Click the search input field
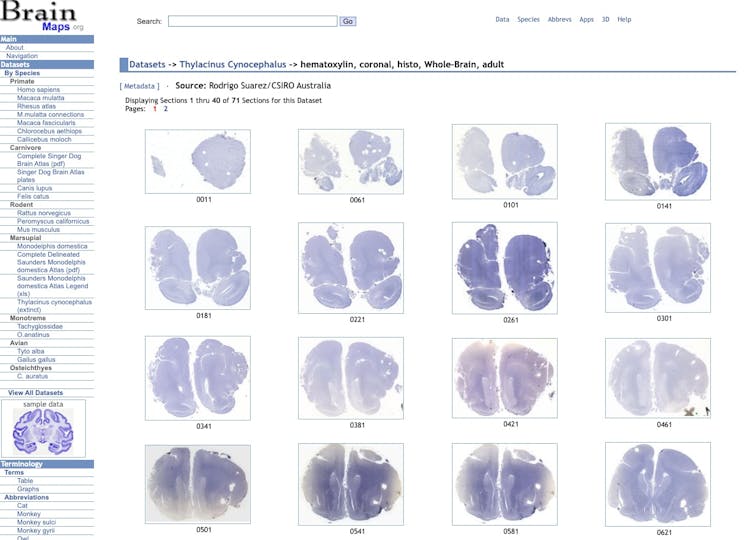The image size is (754, 540). (252, 21)
